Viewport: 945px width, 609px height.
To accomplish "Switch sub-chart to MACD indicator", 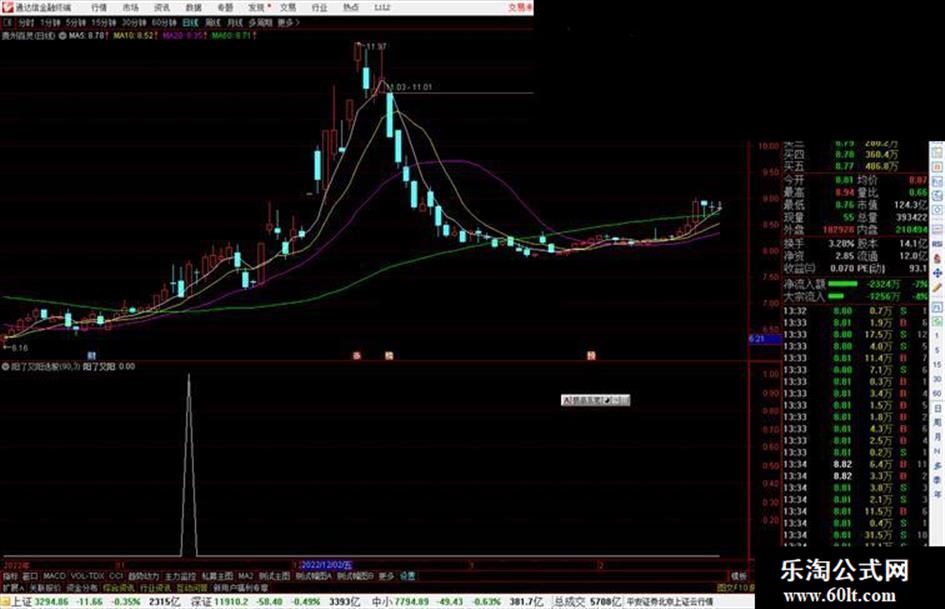I will pyautogui.click(x=54, y=576).
